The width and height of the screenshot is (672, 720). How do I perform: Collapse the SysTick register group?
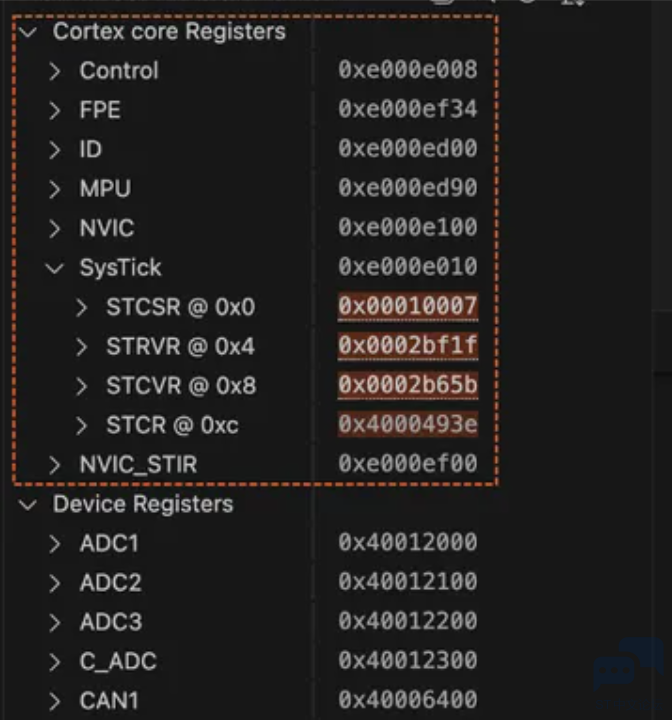(55, 268)
